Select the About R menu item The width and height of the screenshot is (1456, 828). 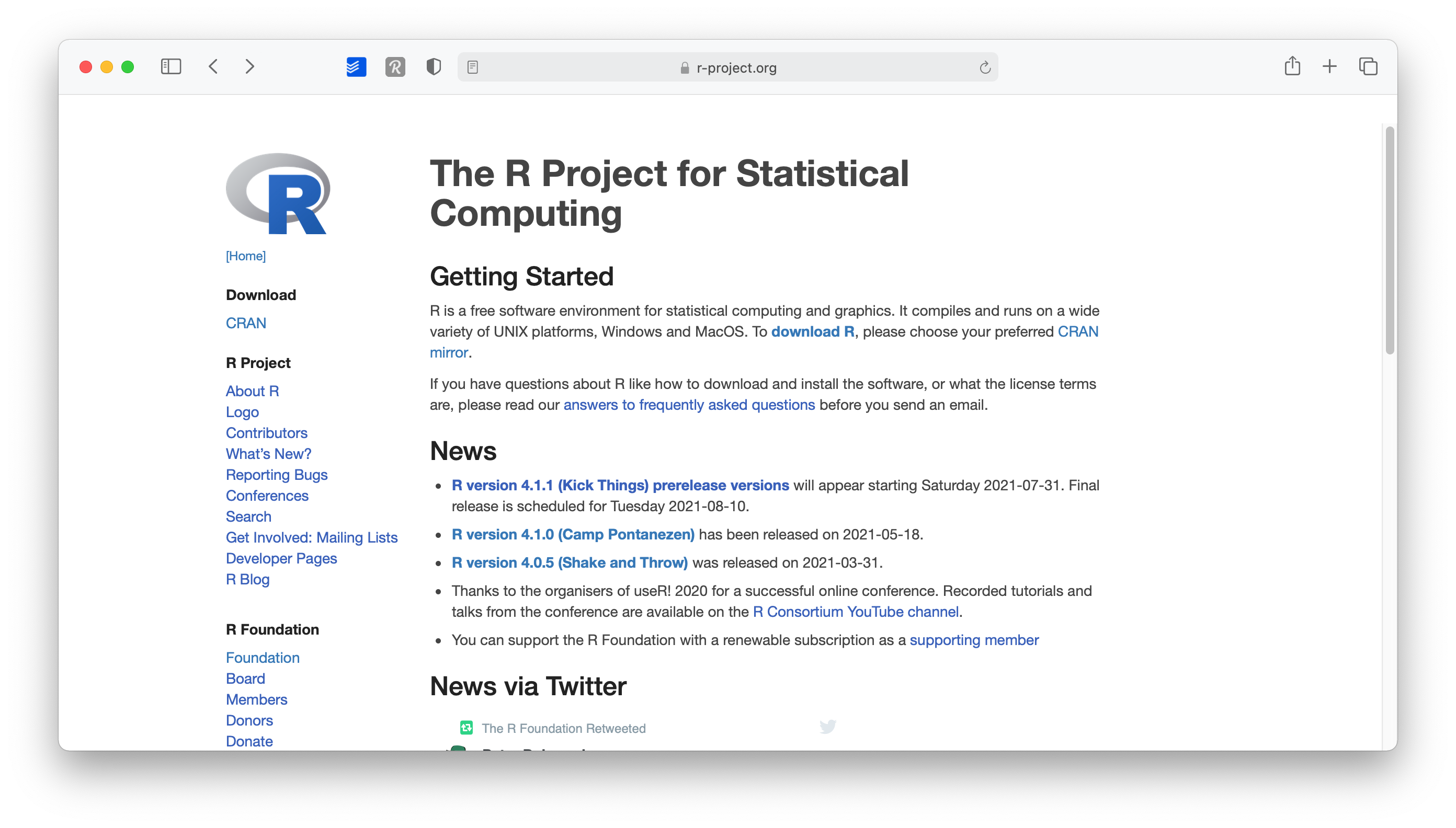tap(252, 390)
